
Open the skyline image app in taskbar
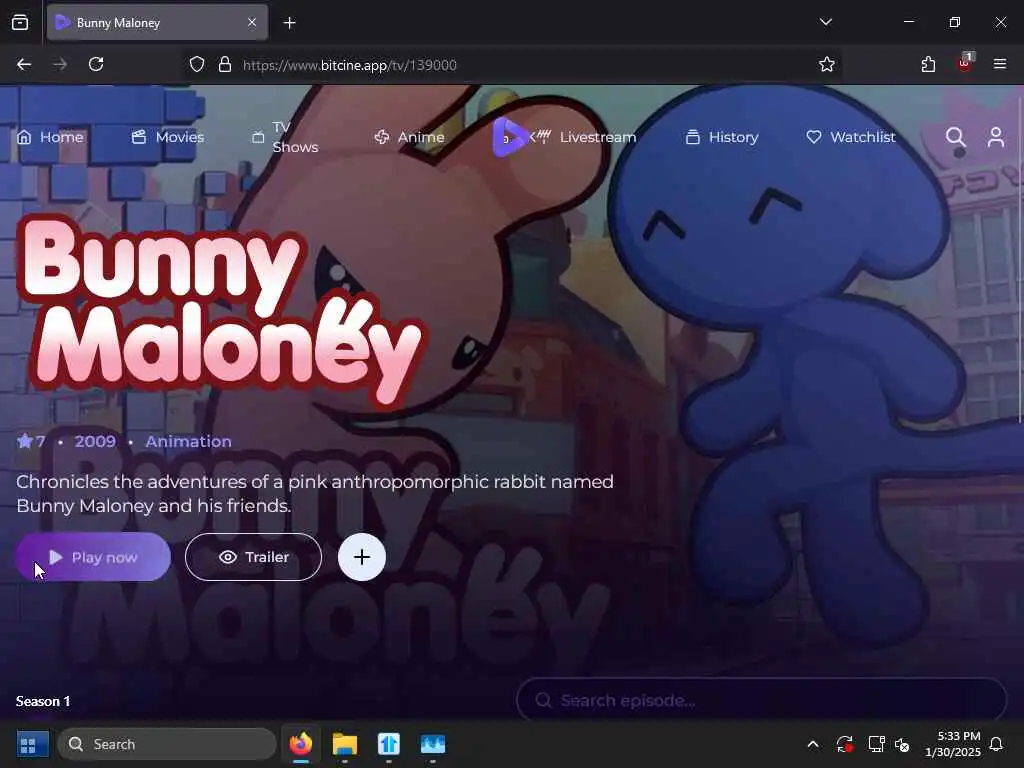pos(432,744)
